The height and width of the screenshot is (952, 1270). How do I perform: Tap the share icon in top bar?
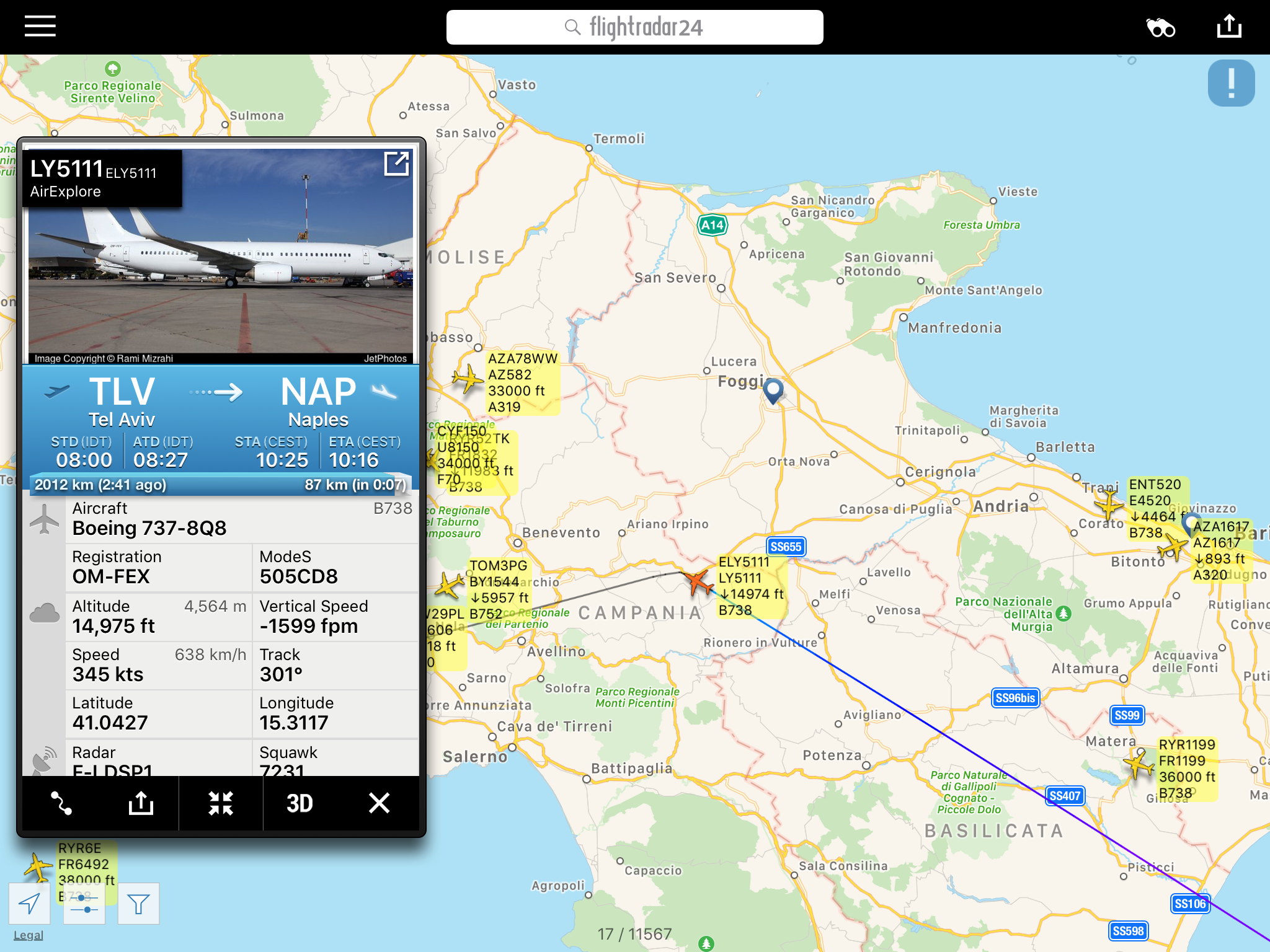(x=1229, y=27)
